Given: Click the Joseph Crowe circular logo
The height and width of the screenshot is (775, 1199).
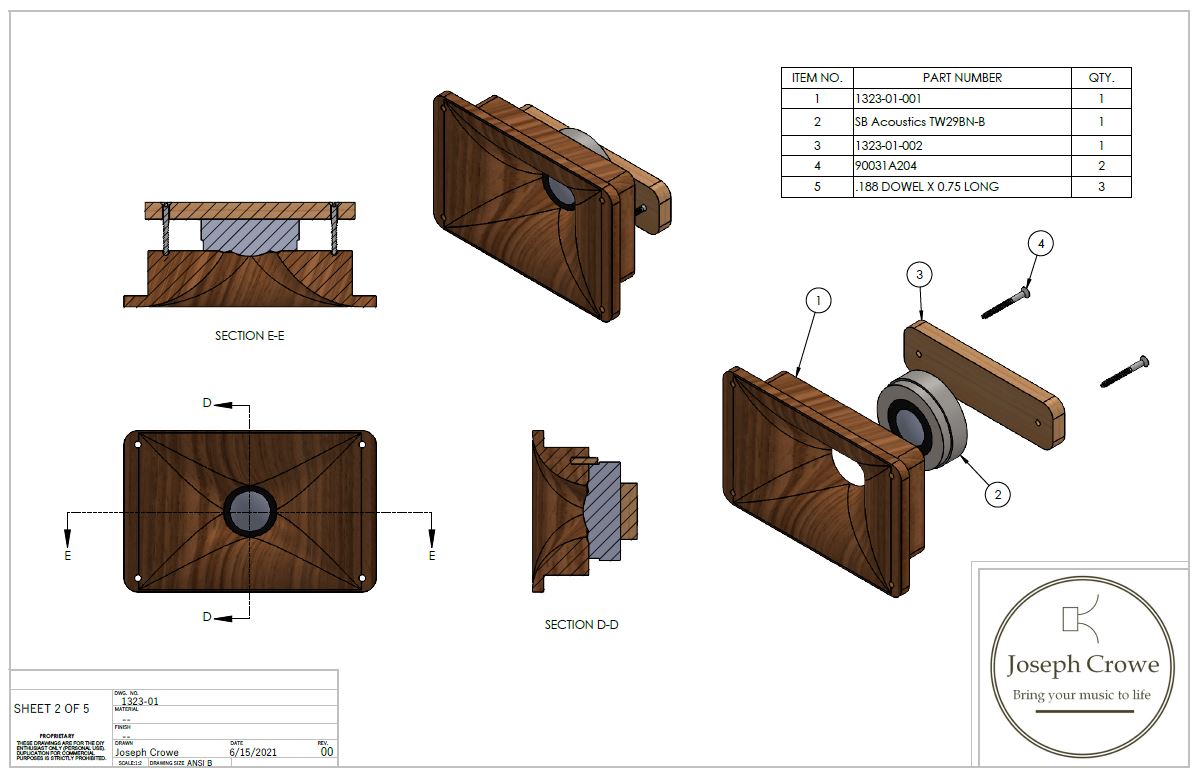Looking at the screenshot, I should [1083, 663].
